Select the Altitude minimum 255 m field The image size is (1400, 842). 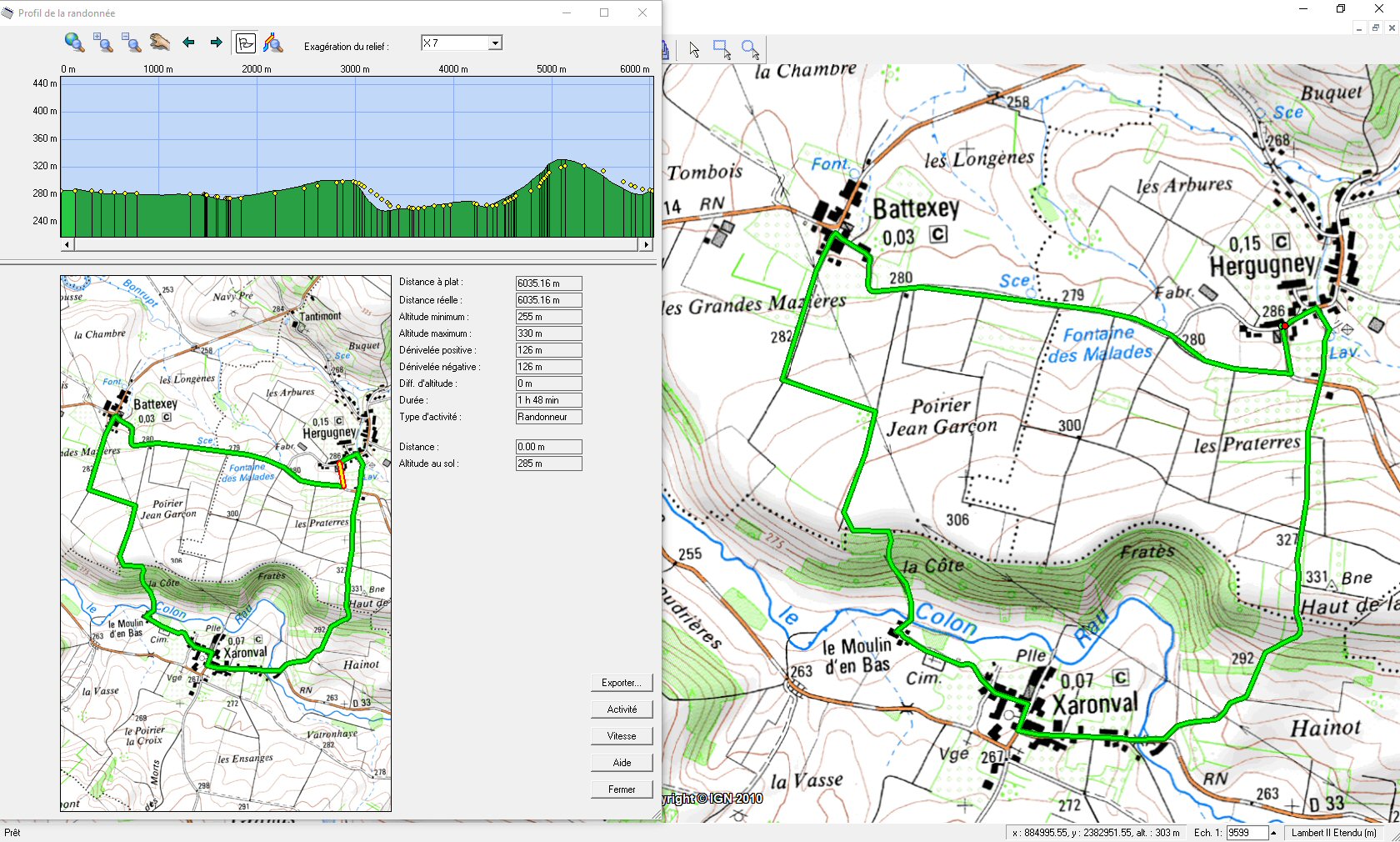[x=548, y=317]
